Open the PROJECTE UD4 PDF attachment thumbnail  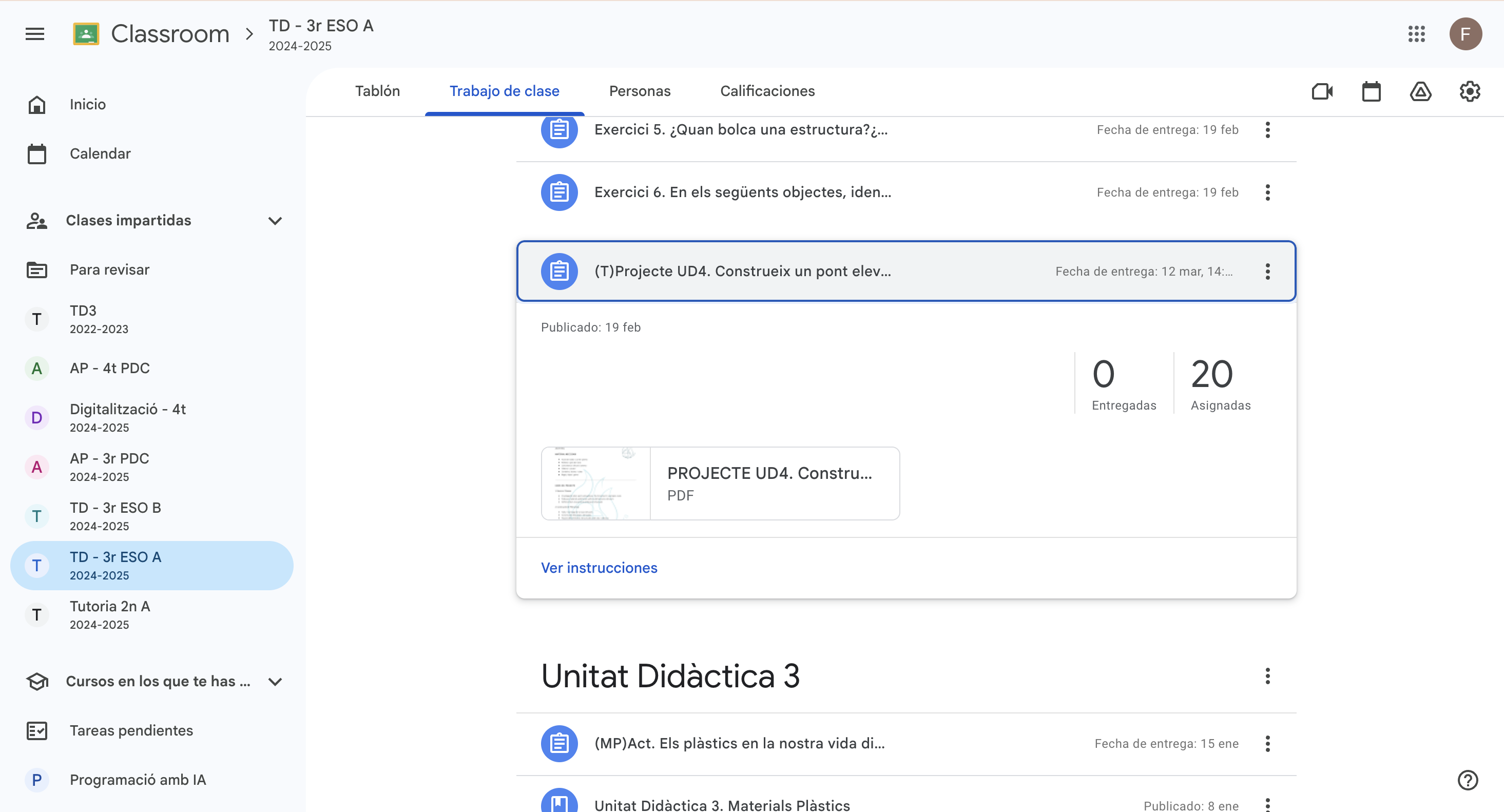pos(595,484)
